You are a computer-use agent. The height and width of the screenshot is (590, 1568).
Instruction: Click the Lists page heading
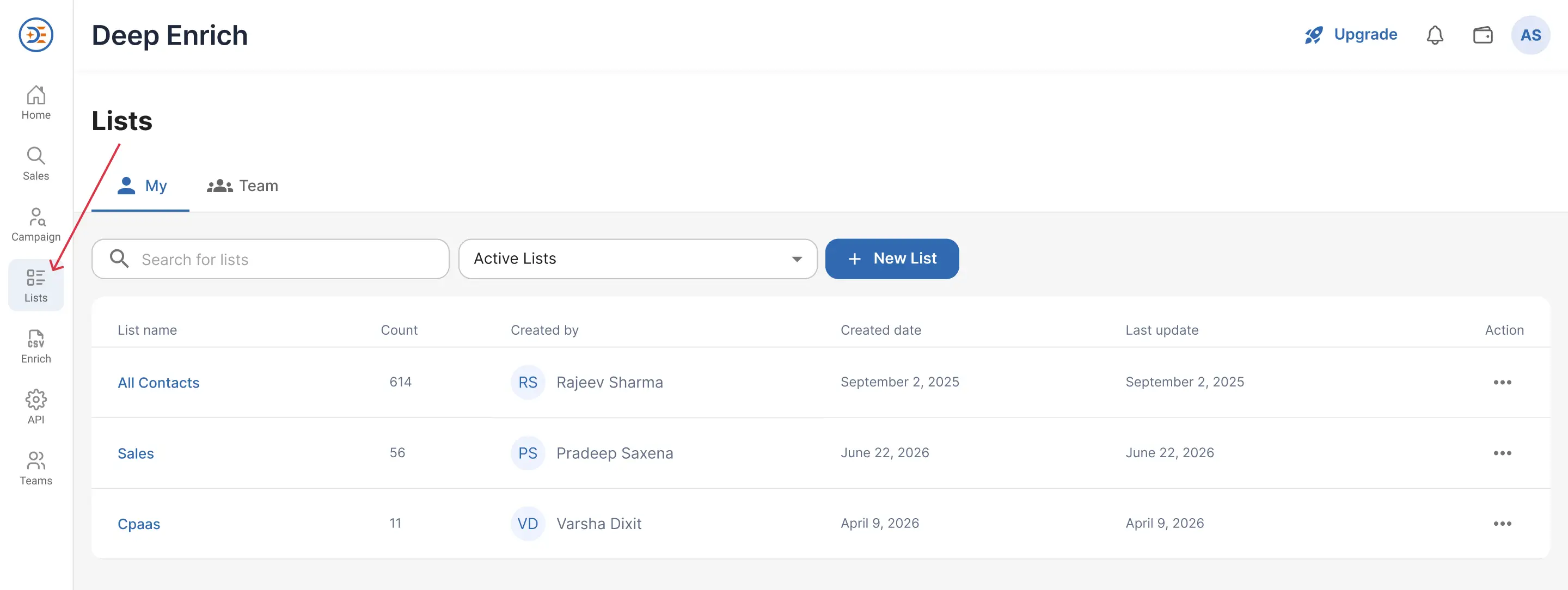point(122,120)
